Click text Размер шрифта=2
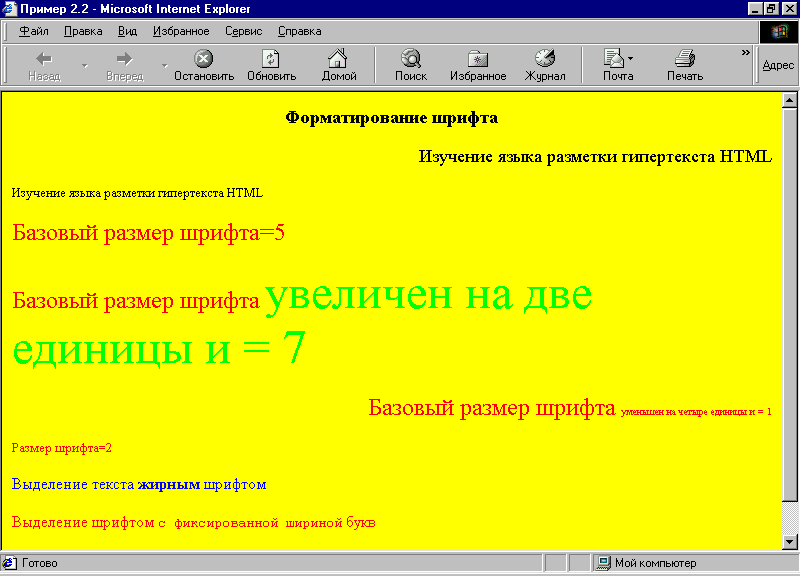 pyautogui.click(x=62, y=448)
